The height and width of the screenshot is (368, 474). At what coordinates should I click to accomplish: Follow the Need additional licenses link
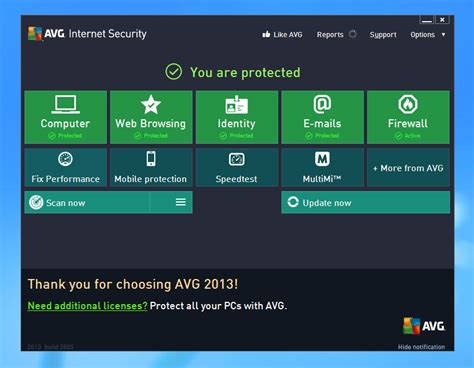pyautogui.click(x=87, y=306)
